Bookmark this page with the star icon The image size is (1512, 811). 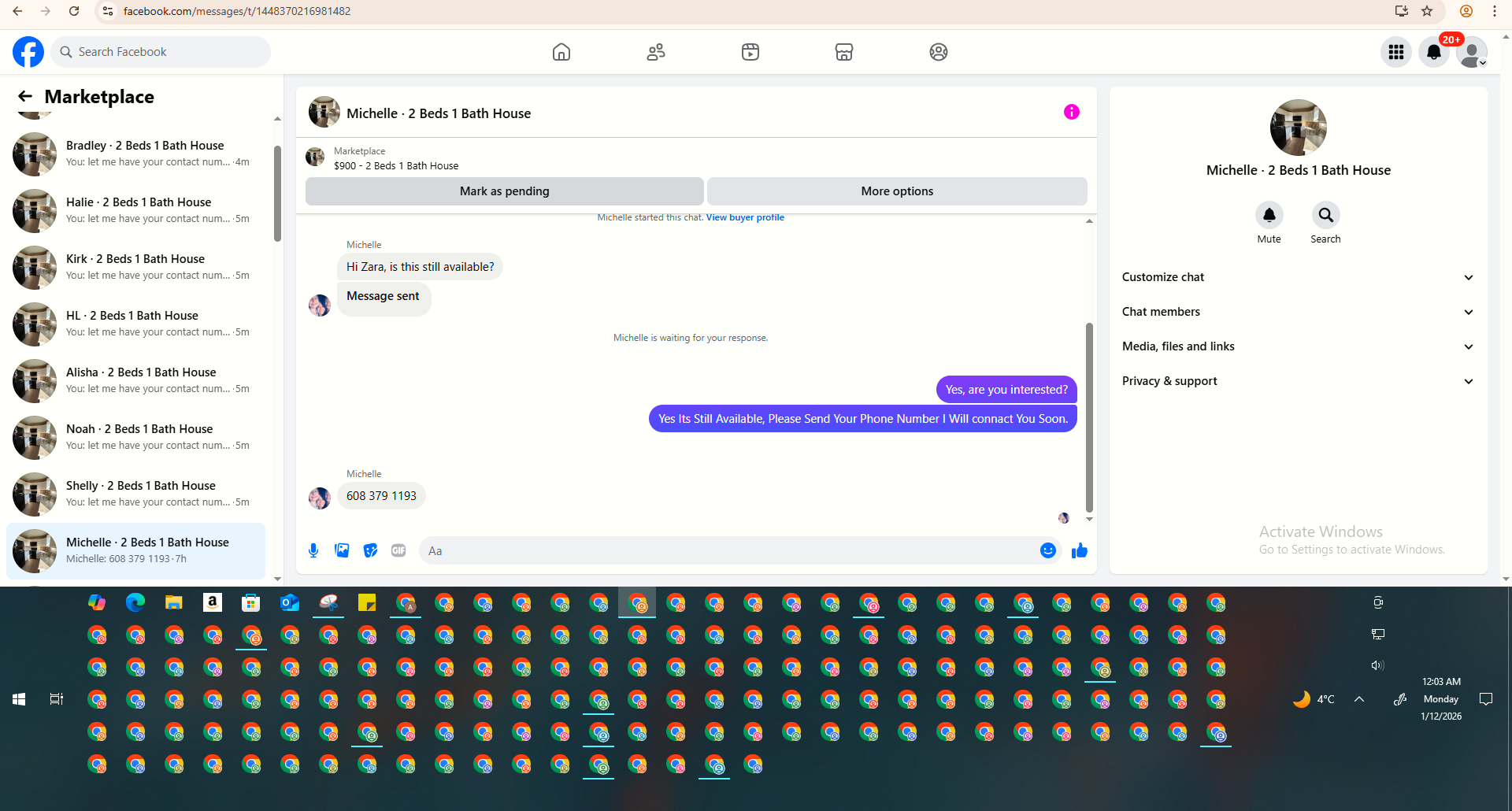[x=1427, y=11]
